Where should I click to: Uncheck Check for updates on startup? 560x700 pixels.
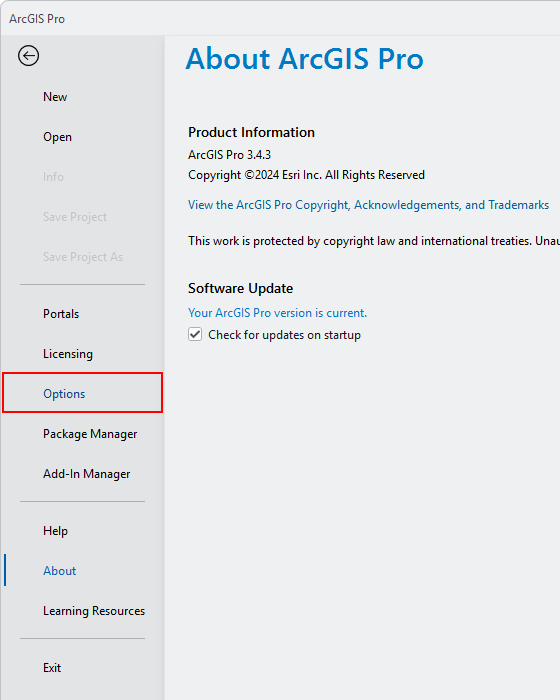(195, 334)
